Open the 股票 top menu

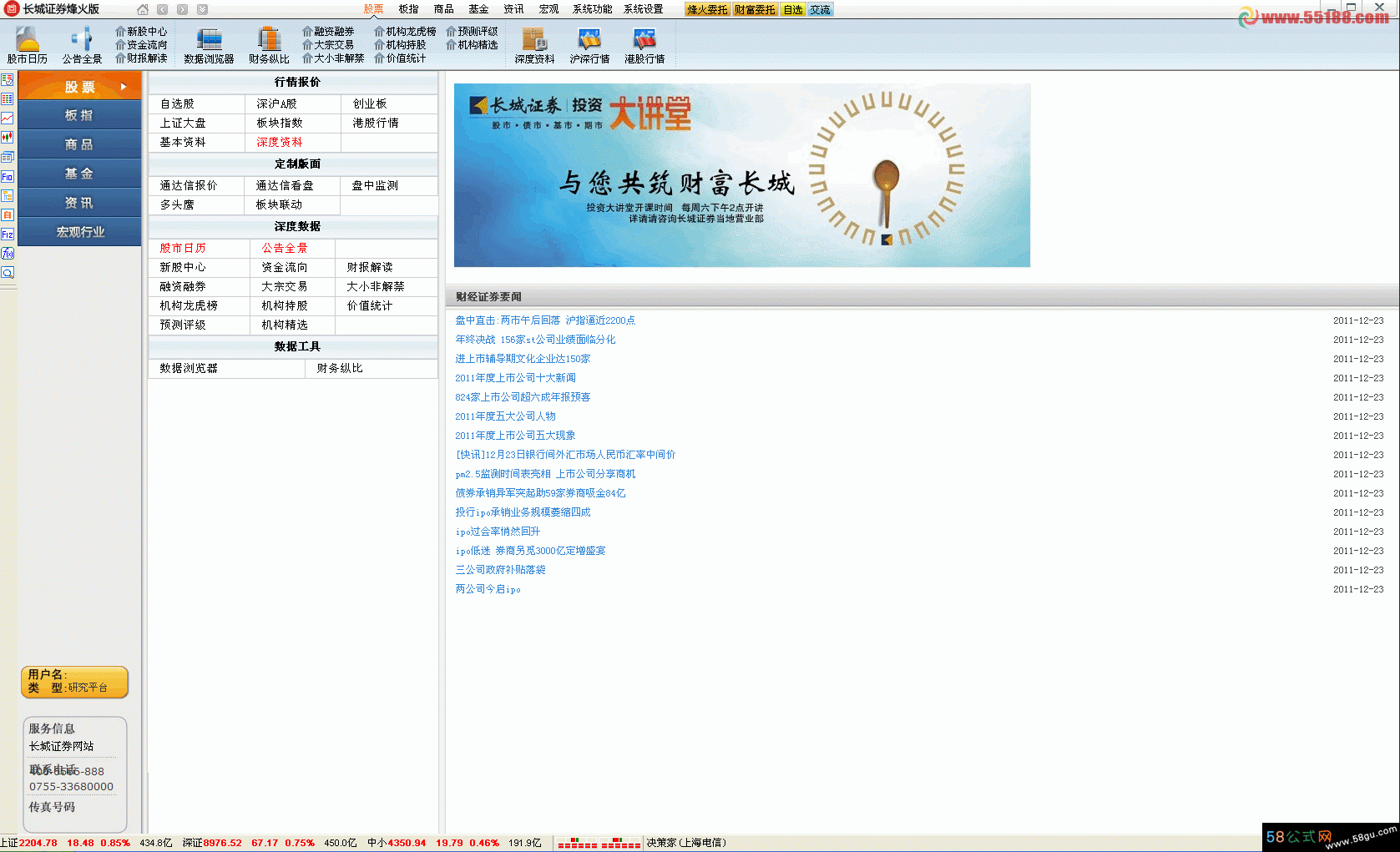click(x=374, y=9)
